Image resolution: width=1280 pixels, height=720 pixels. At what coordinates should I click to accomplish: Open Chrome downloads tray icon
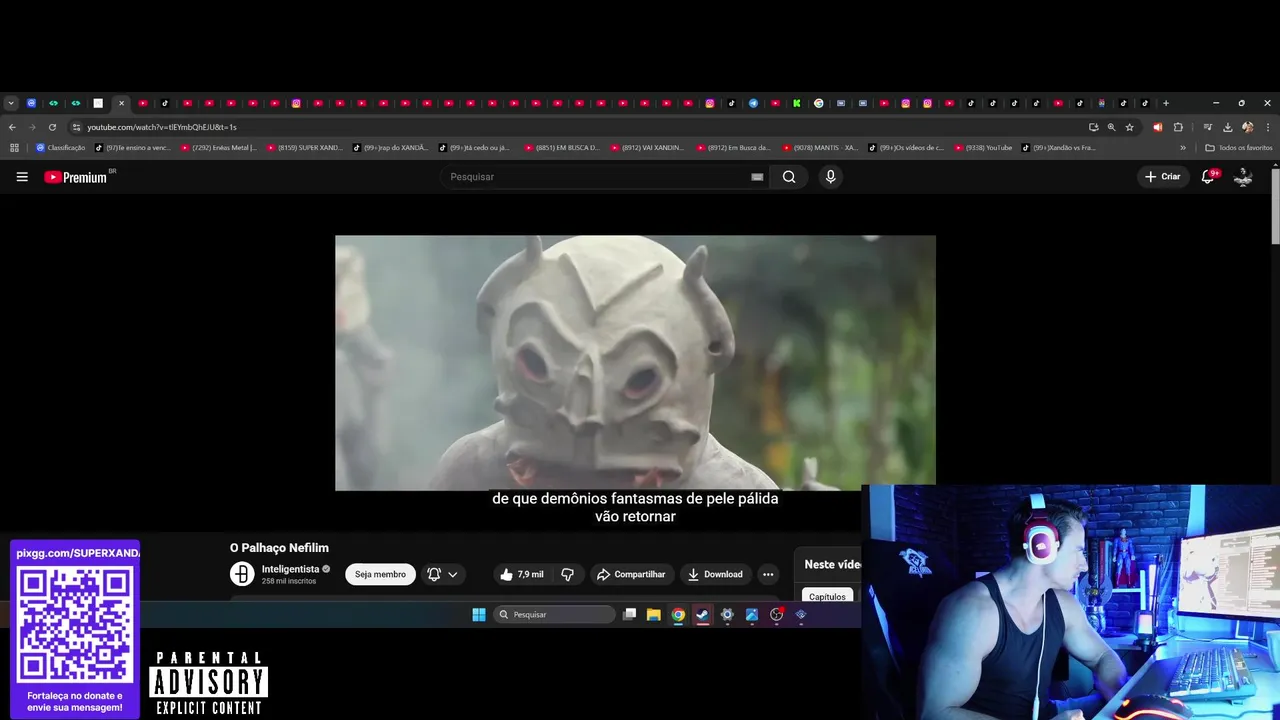click(x=1227, y=127)
